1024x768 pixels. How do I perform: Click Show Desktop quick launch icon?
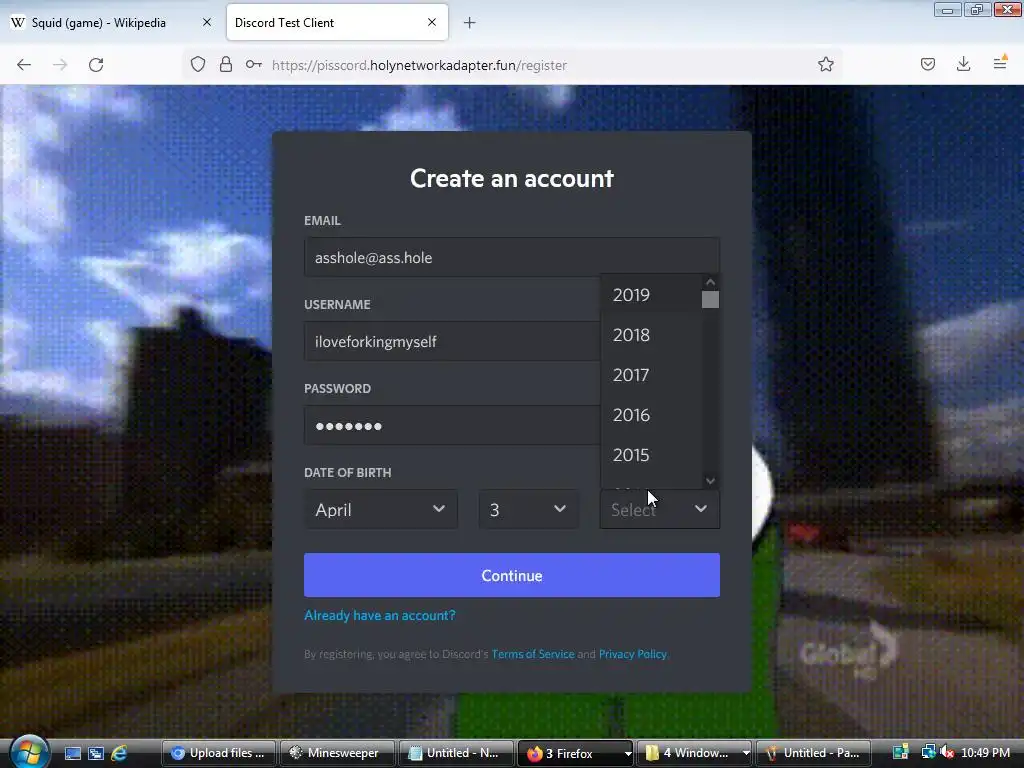pos(73,753)
